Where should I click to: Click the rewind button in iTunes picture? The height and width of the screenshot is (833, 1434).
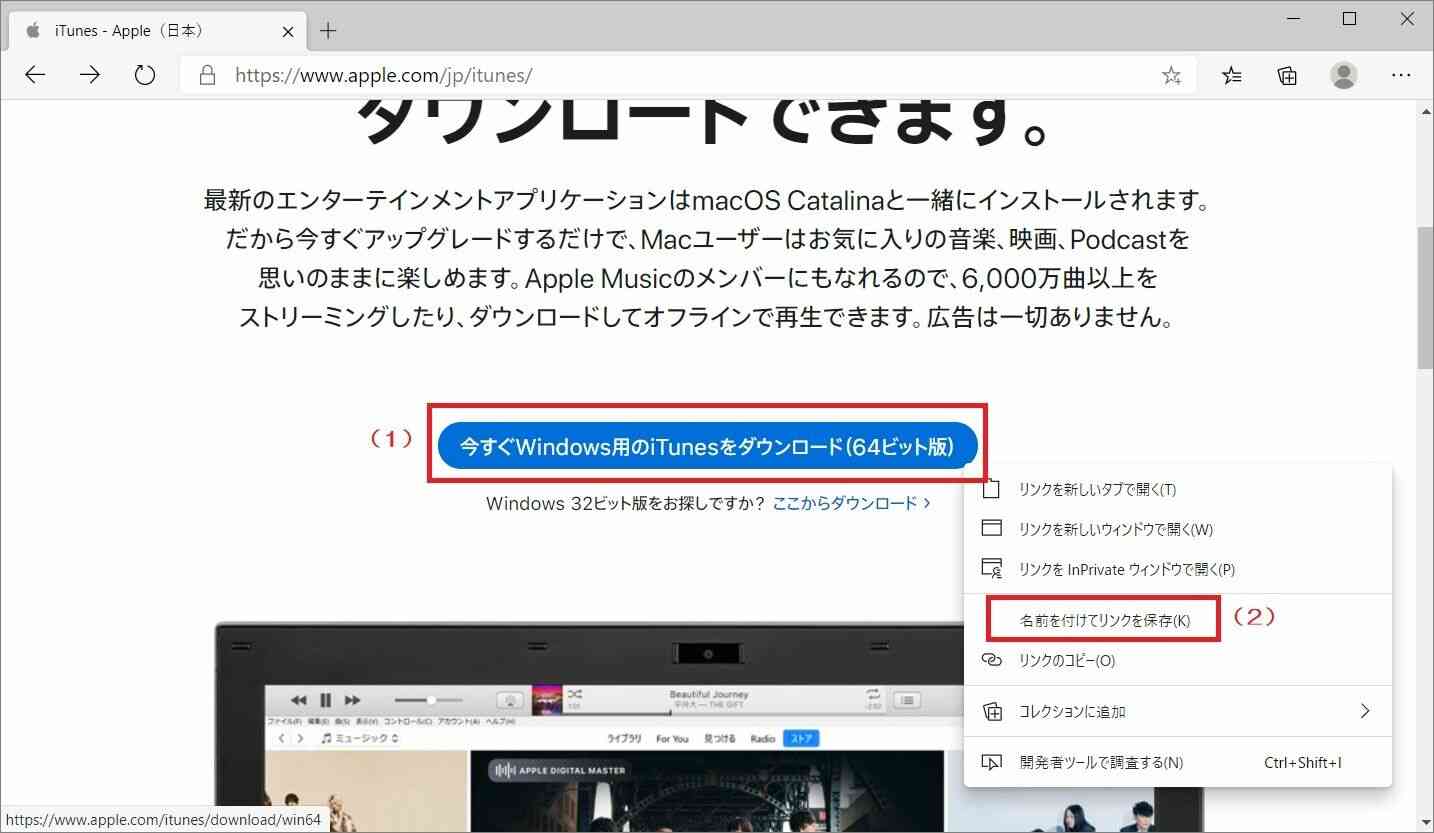(x=298, y=700)
